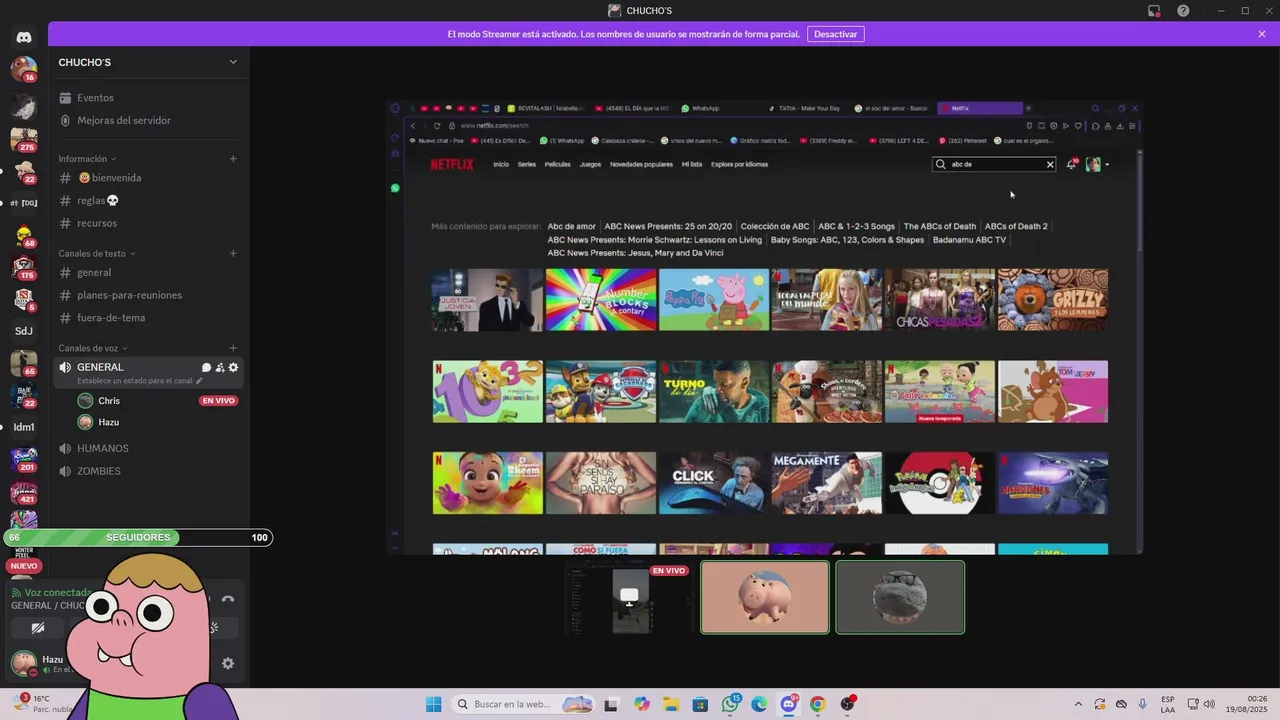
Task: Click Desactivar for Streamer mode
Action: (x=835, y=34)
